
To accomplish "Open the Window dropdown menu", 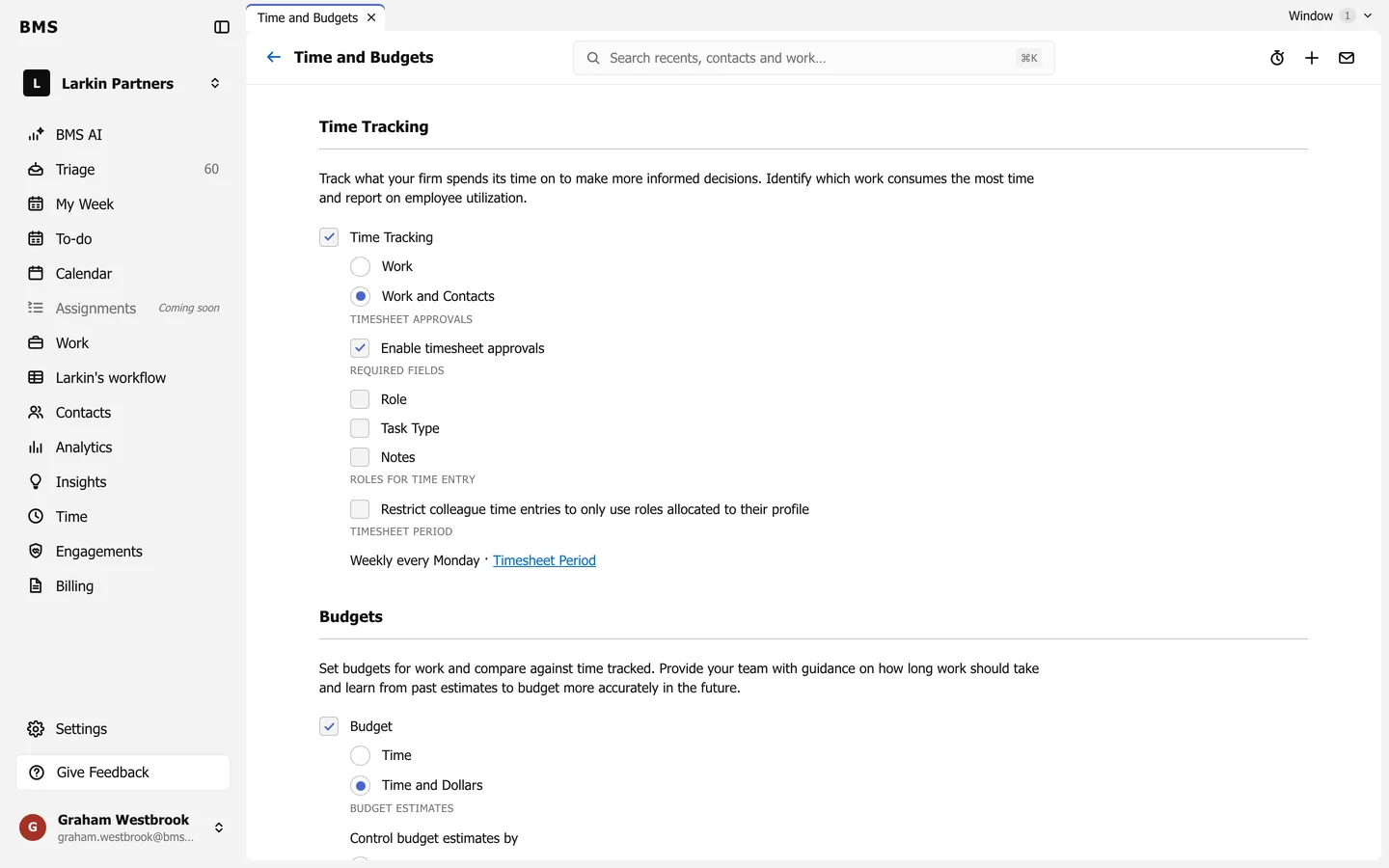I will pos(1330,15).
